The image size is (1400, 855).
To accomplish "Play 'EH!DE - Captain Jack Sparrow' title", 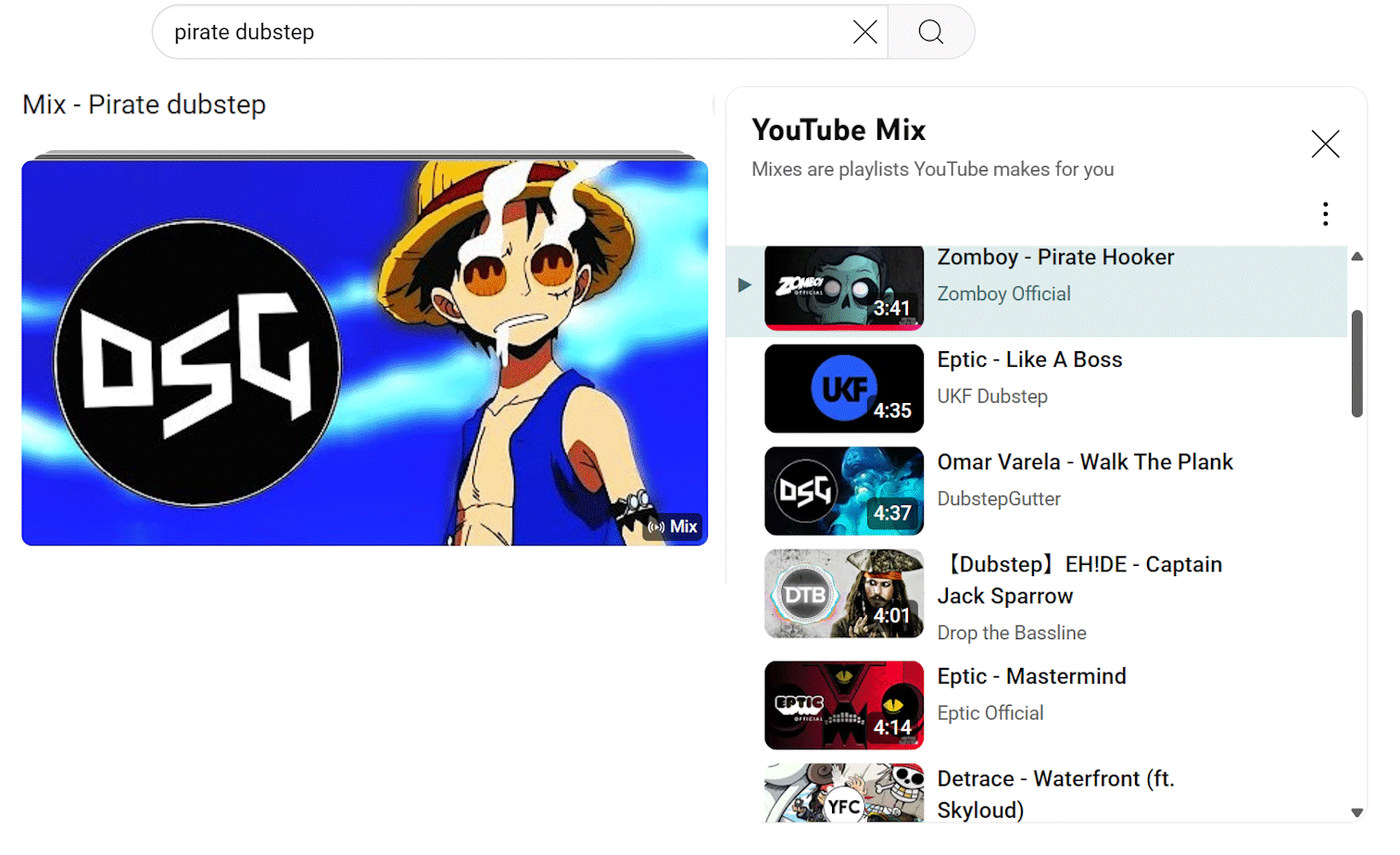I will 1080,580.
